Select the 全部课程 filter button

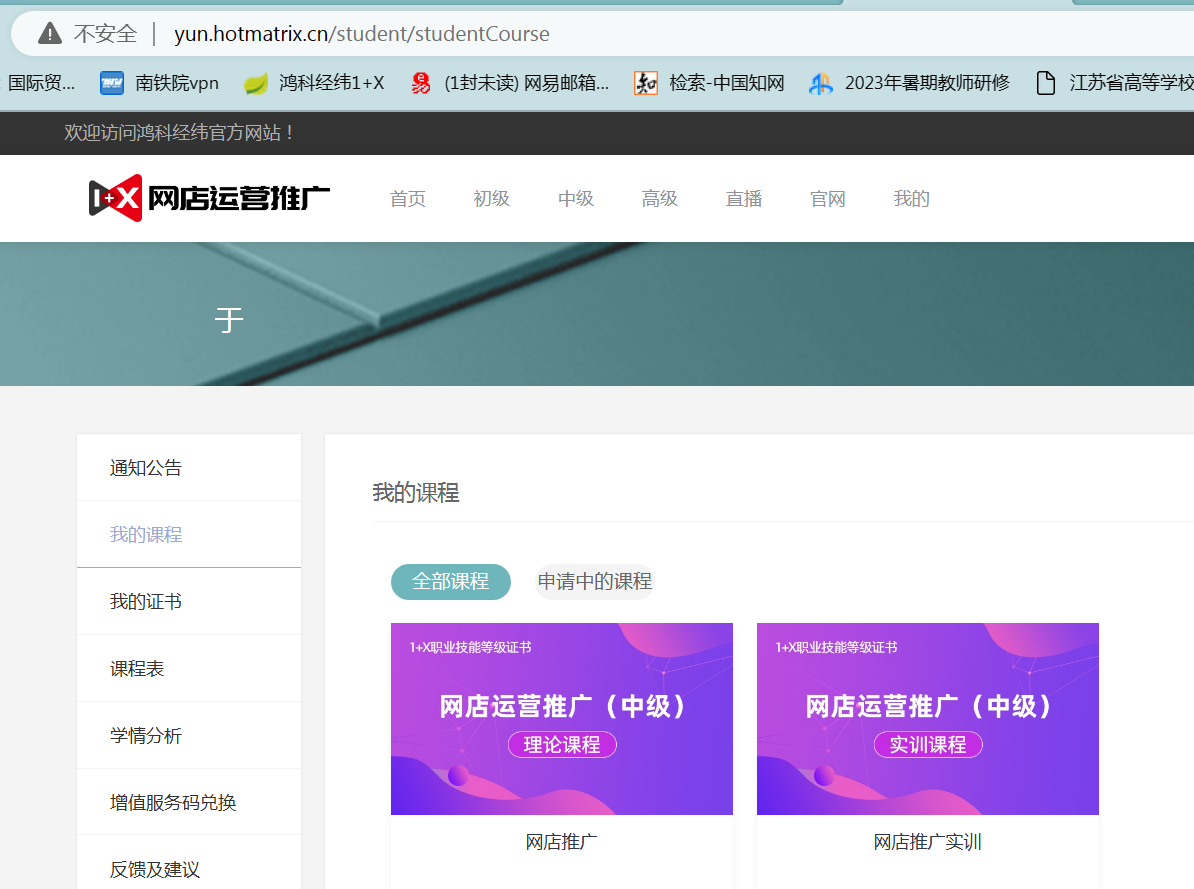(451, 582)
